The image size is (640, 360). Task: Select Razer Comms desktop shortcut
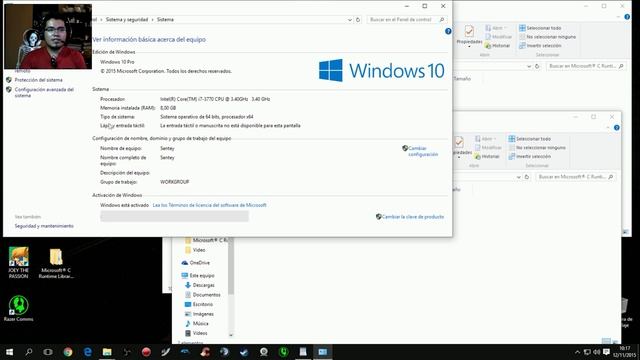[19, 308]
